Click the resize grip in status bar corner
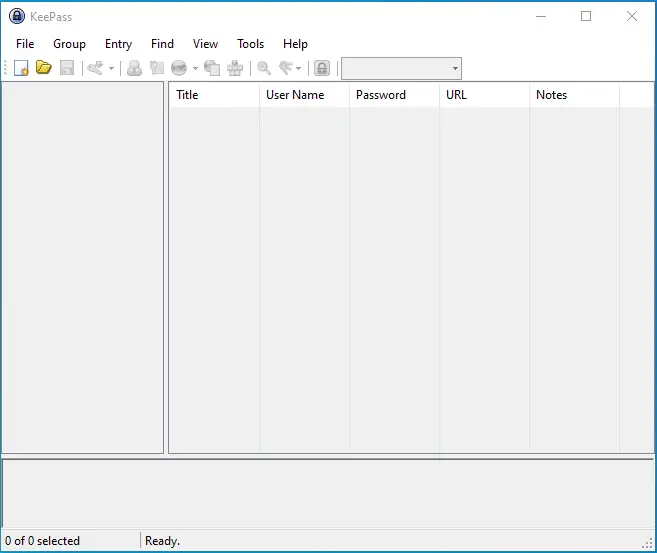Viewport: 657px width, 553px height. [647, 543]
